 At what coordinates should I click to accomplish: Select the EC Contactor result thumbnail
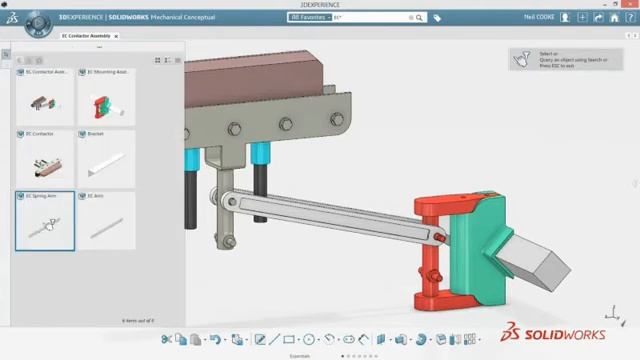pyautogui.click(x=45, y=159)
